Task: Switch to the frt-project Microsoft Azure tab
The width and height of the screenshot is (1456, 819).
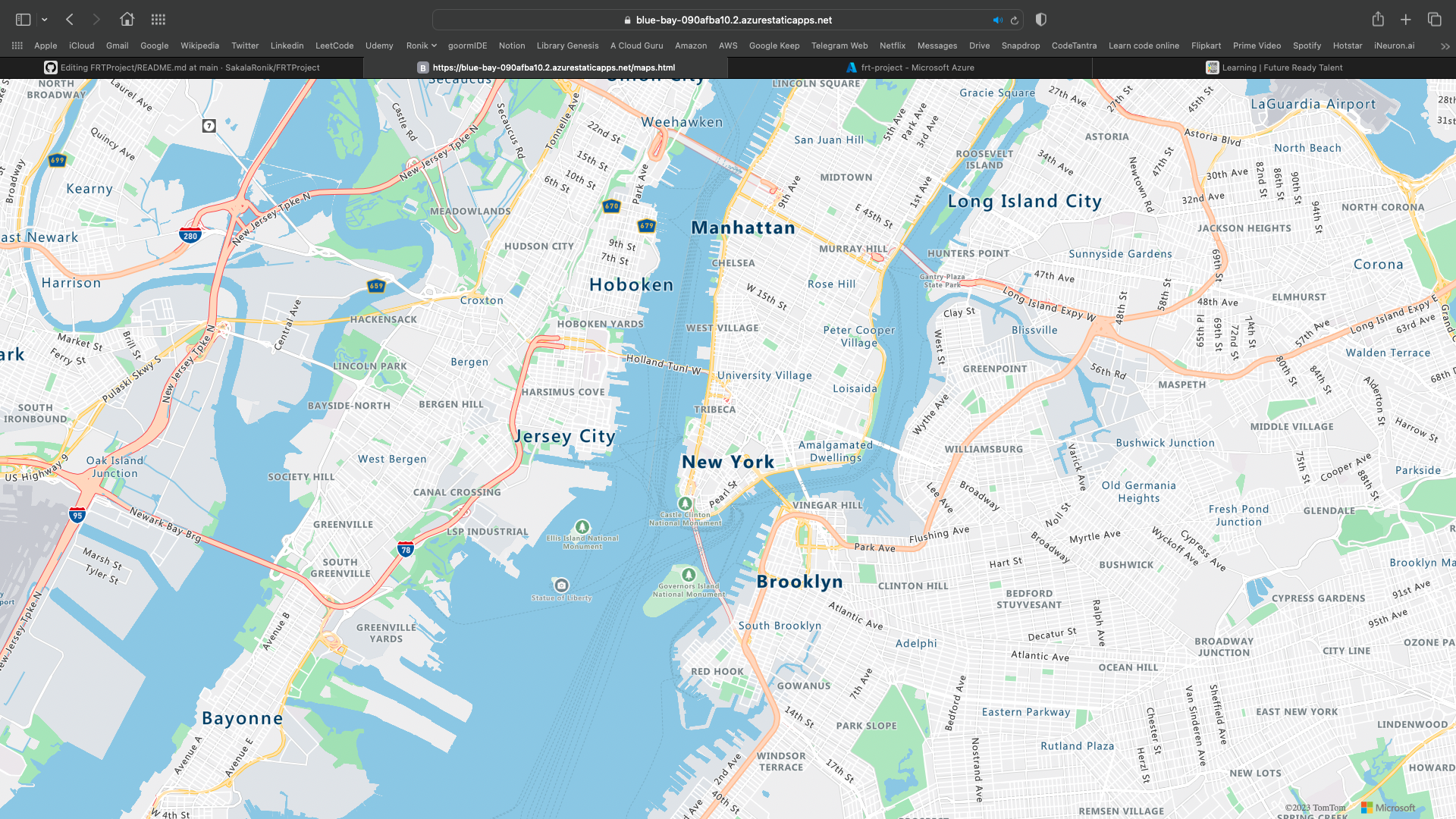Action: [910, 67]
